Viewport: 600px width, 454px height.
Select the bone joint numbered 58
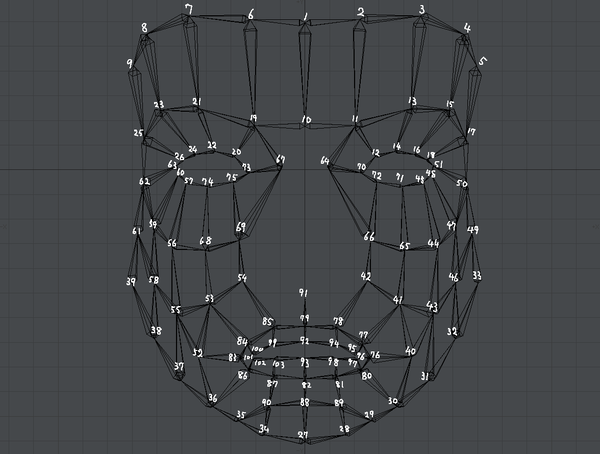[154, 280]
